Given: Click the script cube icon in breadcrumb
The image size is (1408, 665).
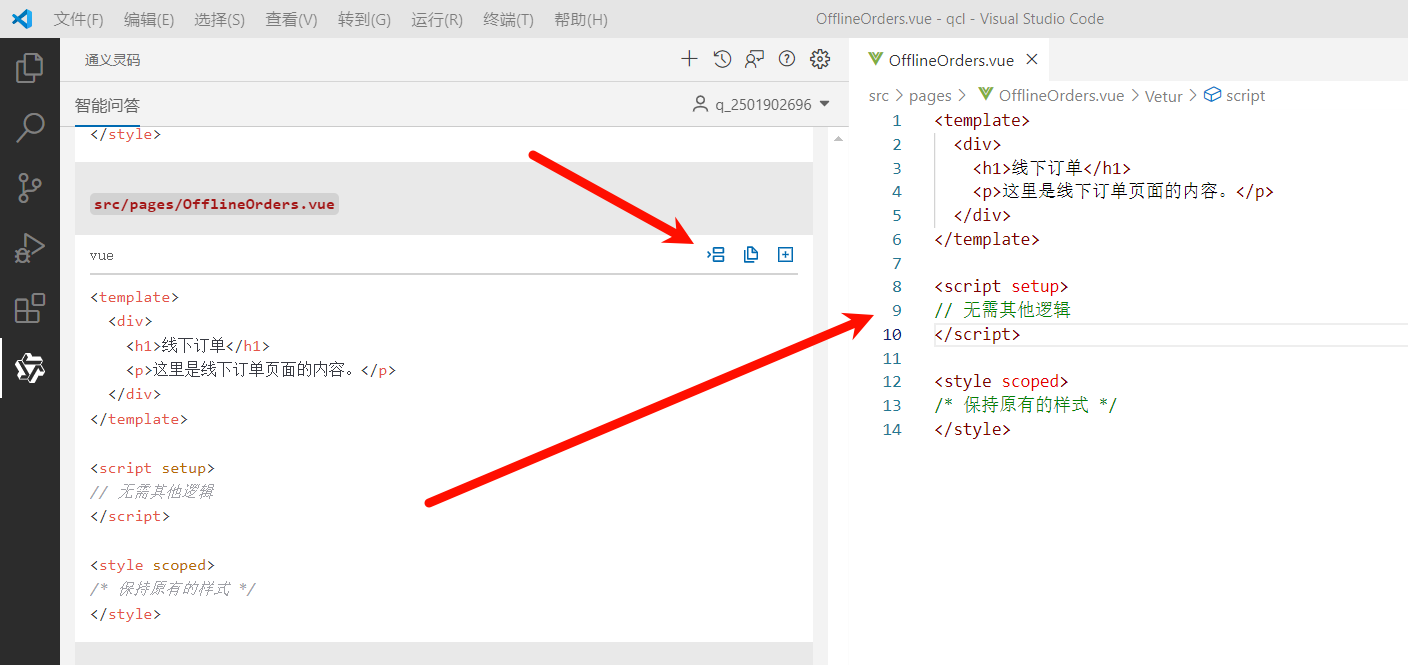Looking at the screenshot, I should coord(1213,95).
